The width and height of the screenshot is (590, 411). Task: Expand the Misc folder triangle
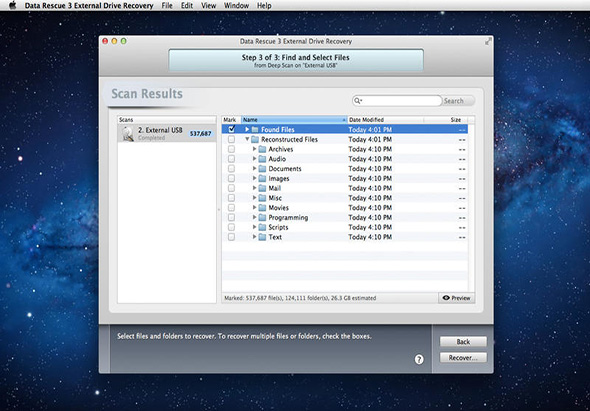coord(254,198)
